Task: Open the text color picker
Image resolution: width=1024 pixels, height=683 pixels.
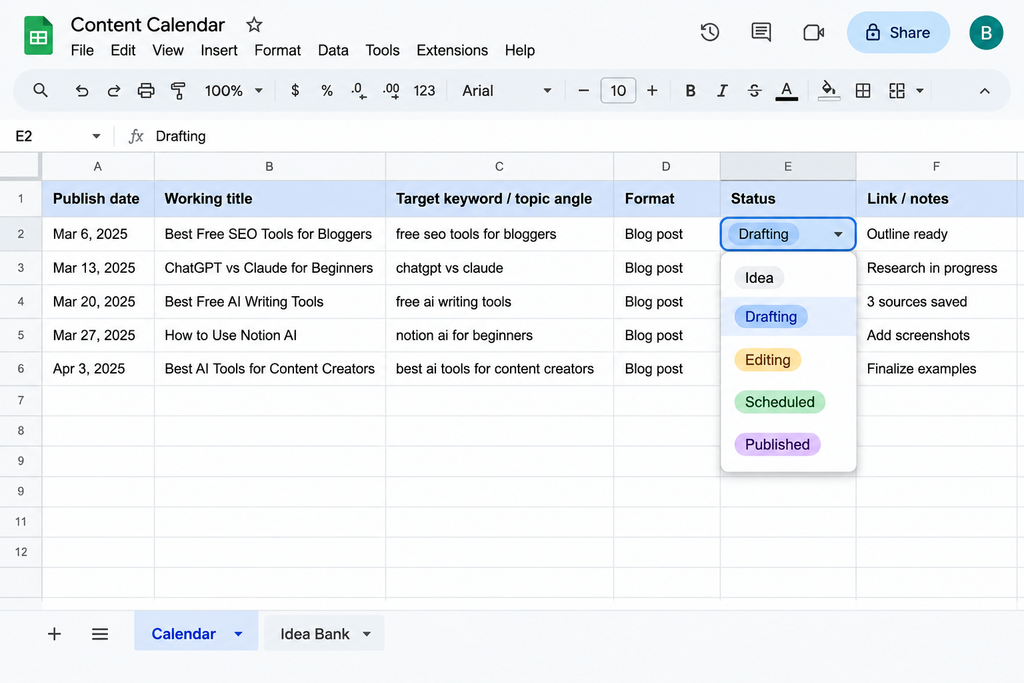Action: 786,91
